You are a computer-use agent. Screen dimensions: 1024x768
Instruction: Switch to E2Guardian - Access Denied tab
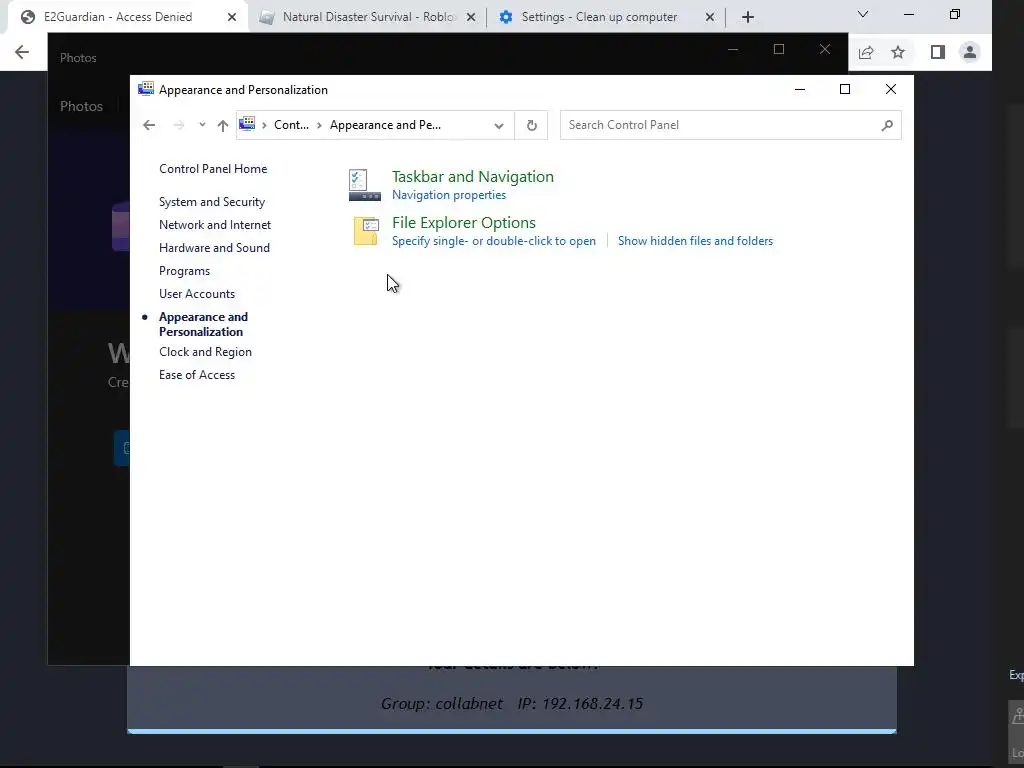[118, 17]
